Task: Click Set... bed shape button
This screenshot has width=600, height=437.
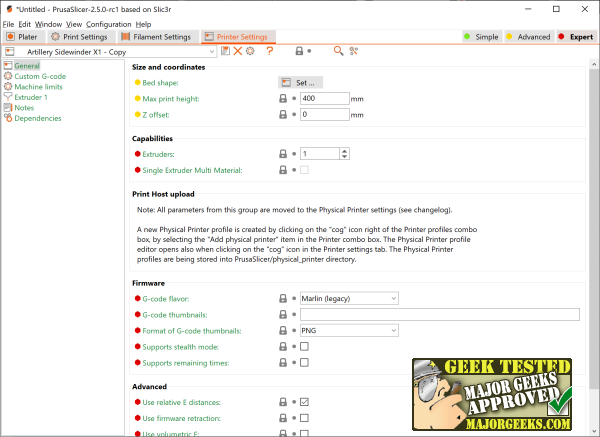Action: click(x=300, y=83)
